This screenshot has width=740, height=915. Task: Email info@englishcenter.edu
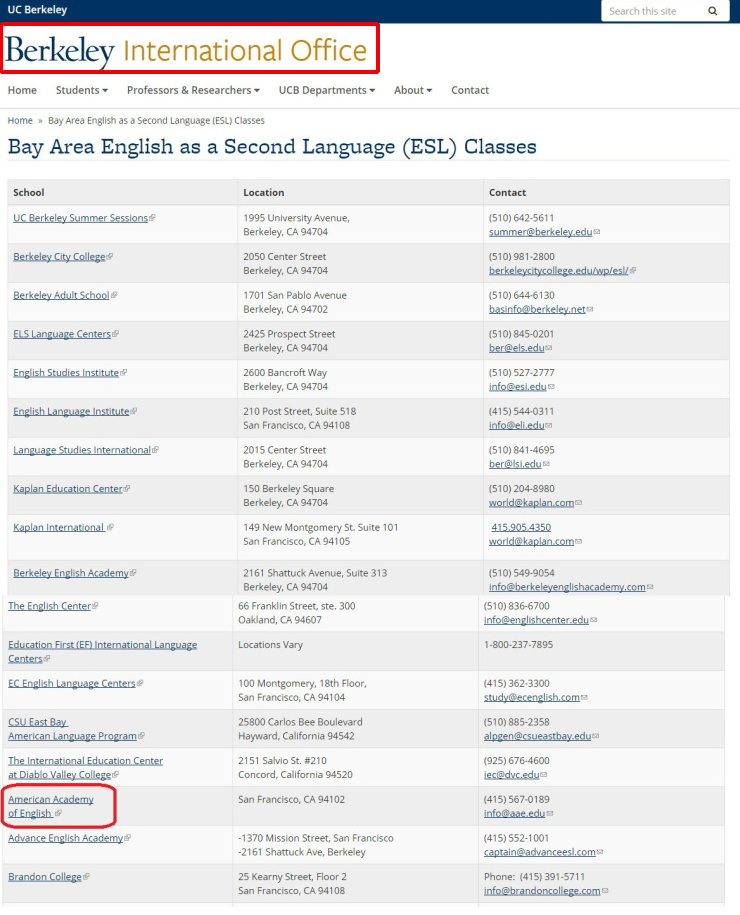536,620
